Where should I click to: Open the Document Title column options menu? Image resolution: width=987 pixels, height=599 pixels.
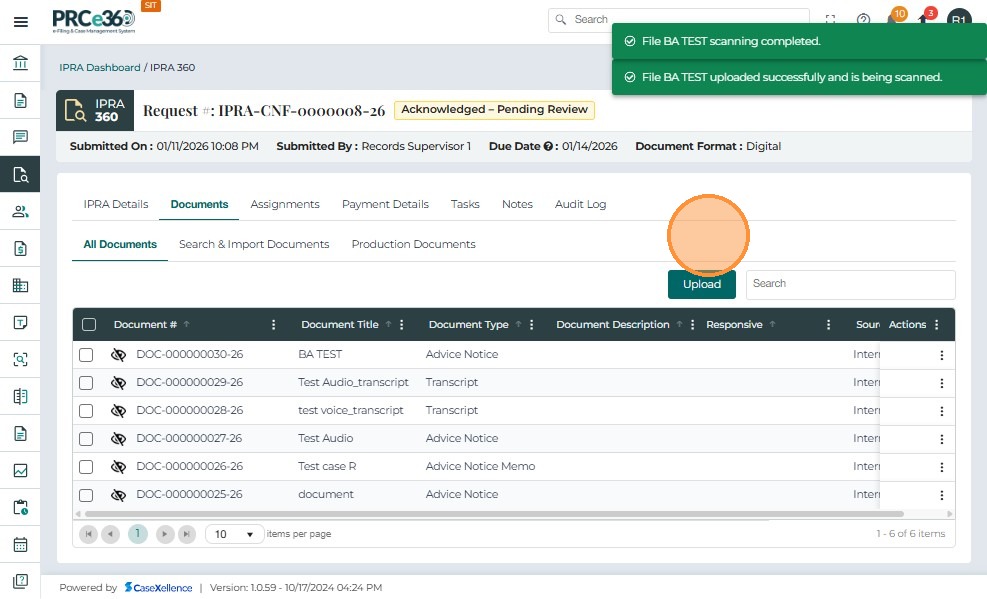click(402, 325)
